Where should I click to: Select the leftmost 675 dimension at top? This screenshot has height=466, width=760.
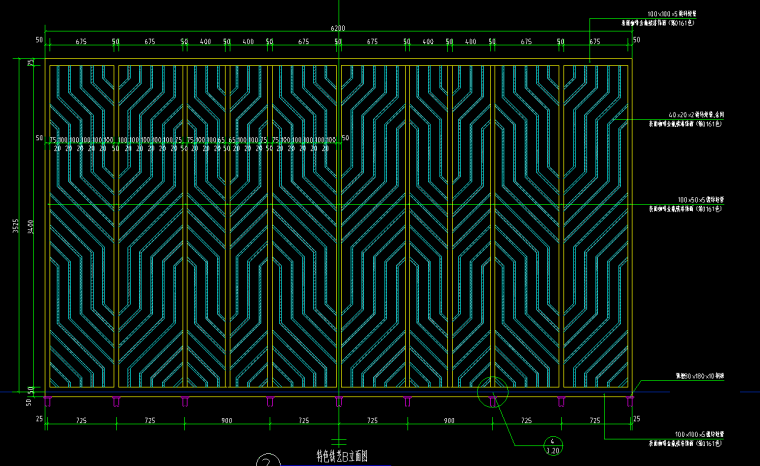coord(81,41)
